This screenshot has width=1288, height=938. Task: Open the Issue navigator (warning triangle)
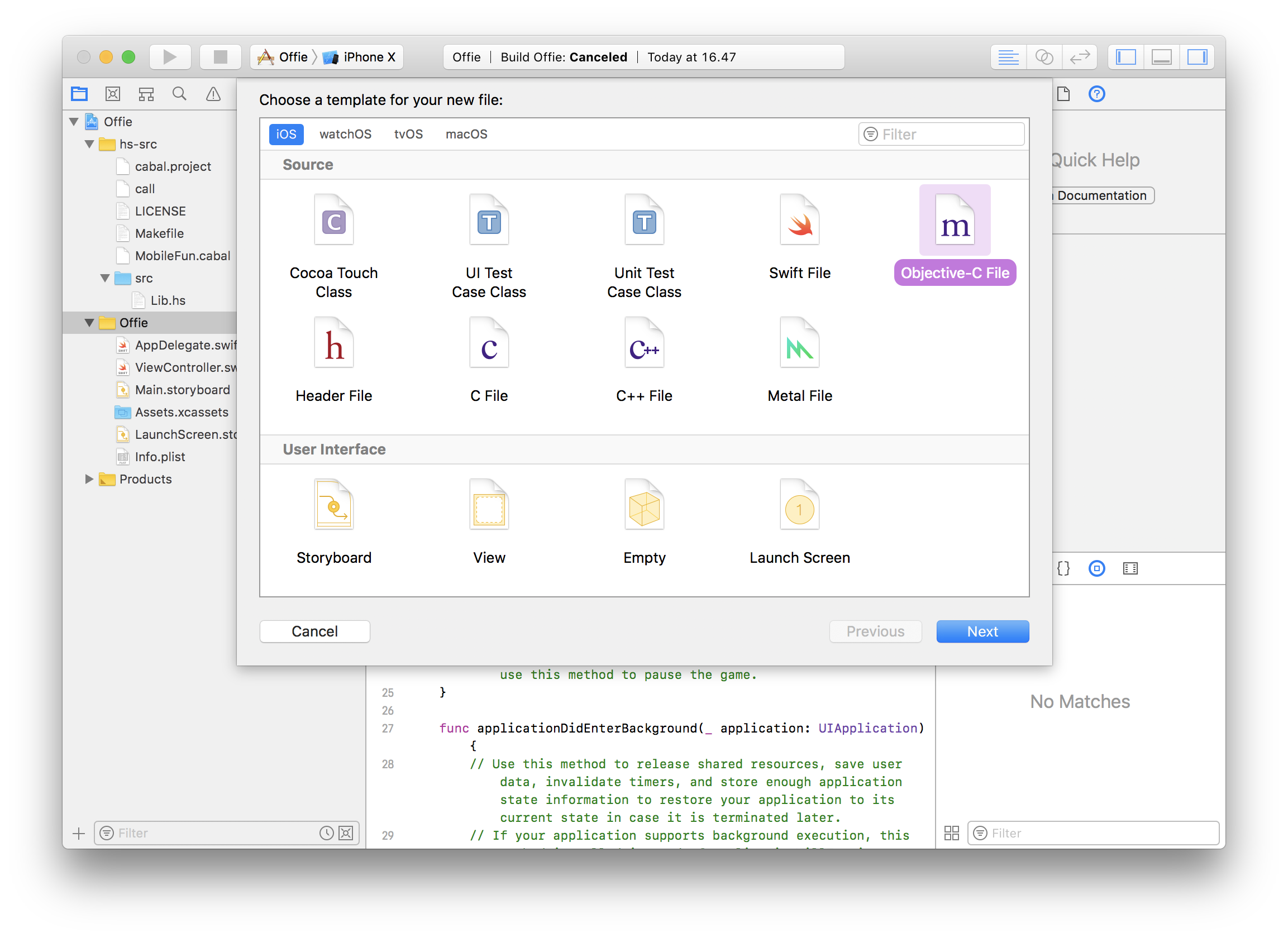pos(213,94)
